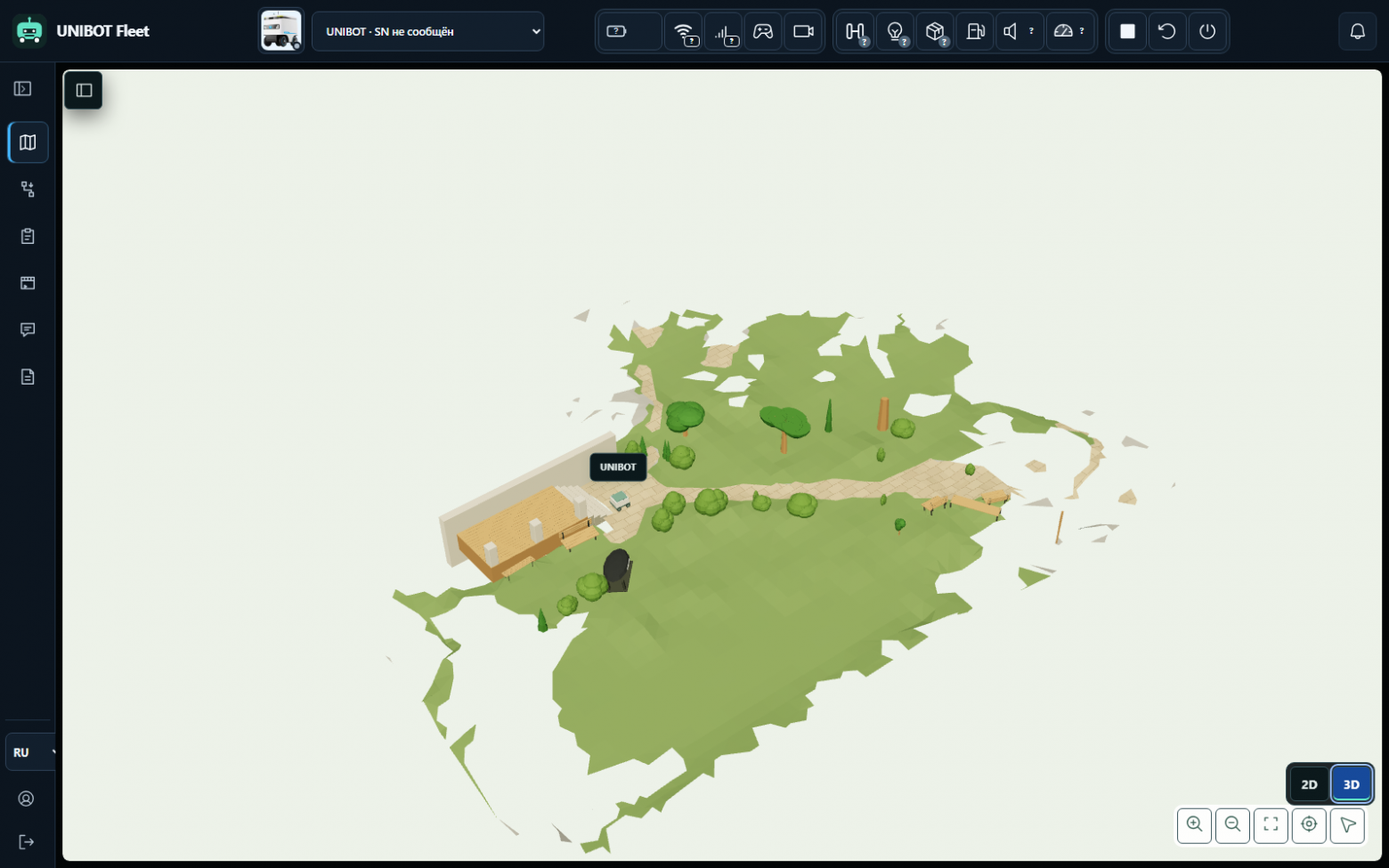Image resolution: width=1389 pixels, height=868 pixels.
Task: Stop the robot with the square button
Action: pyautogui.click(x=1127, y=31)
